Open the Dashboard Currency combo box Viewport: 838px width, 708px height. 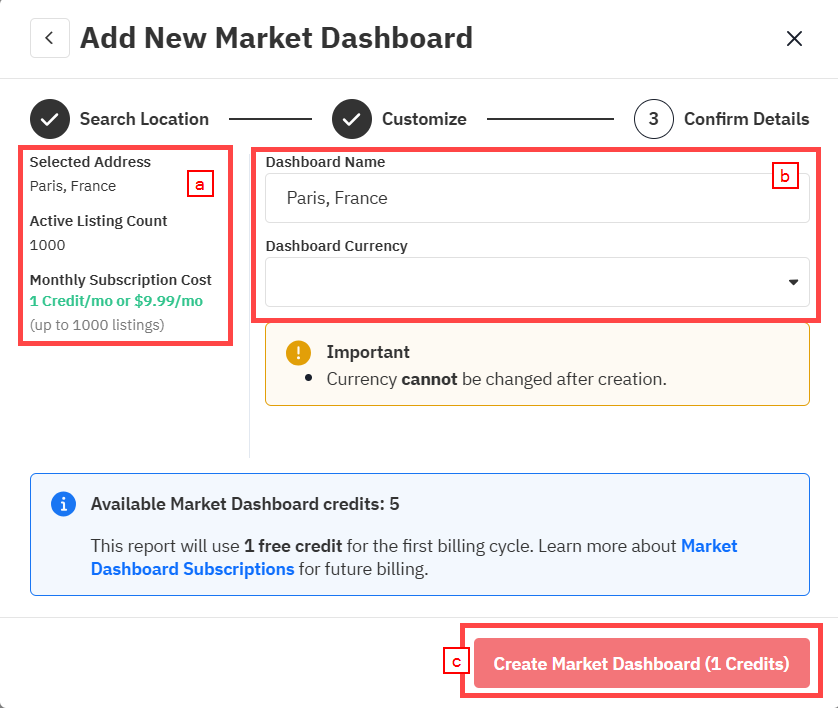coord(537,282)
